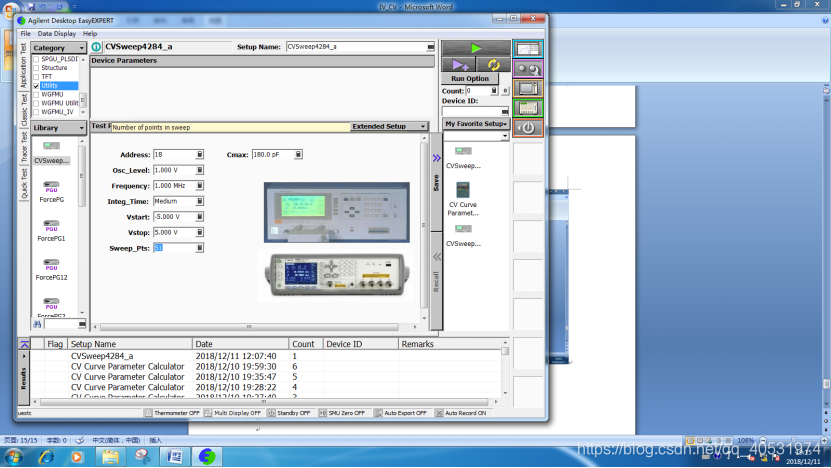831x468 pixels.
Task: Check the WGFMU Utility category checkbox
Action: [x=36, y=103]
